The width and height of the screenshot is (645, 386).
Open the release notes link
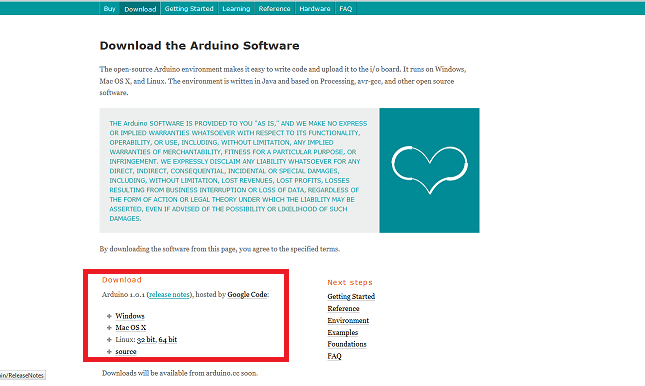tap(169, 295)
